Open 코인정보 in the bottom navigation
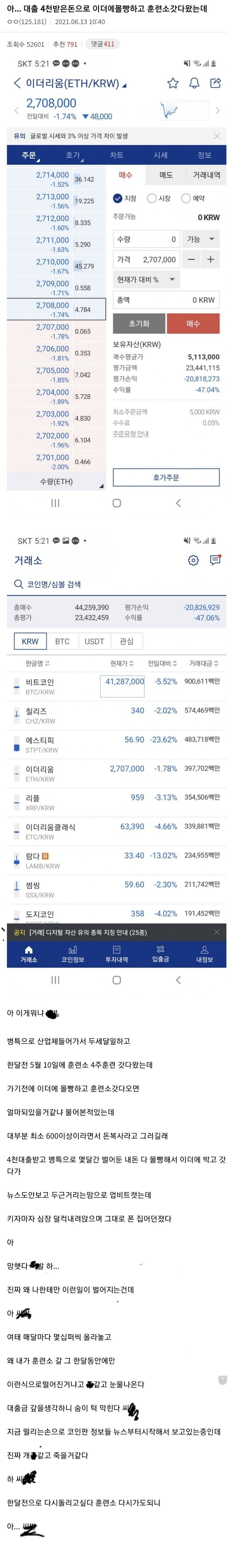The image size is (228, 1568). (73, 954)
